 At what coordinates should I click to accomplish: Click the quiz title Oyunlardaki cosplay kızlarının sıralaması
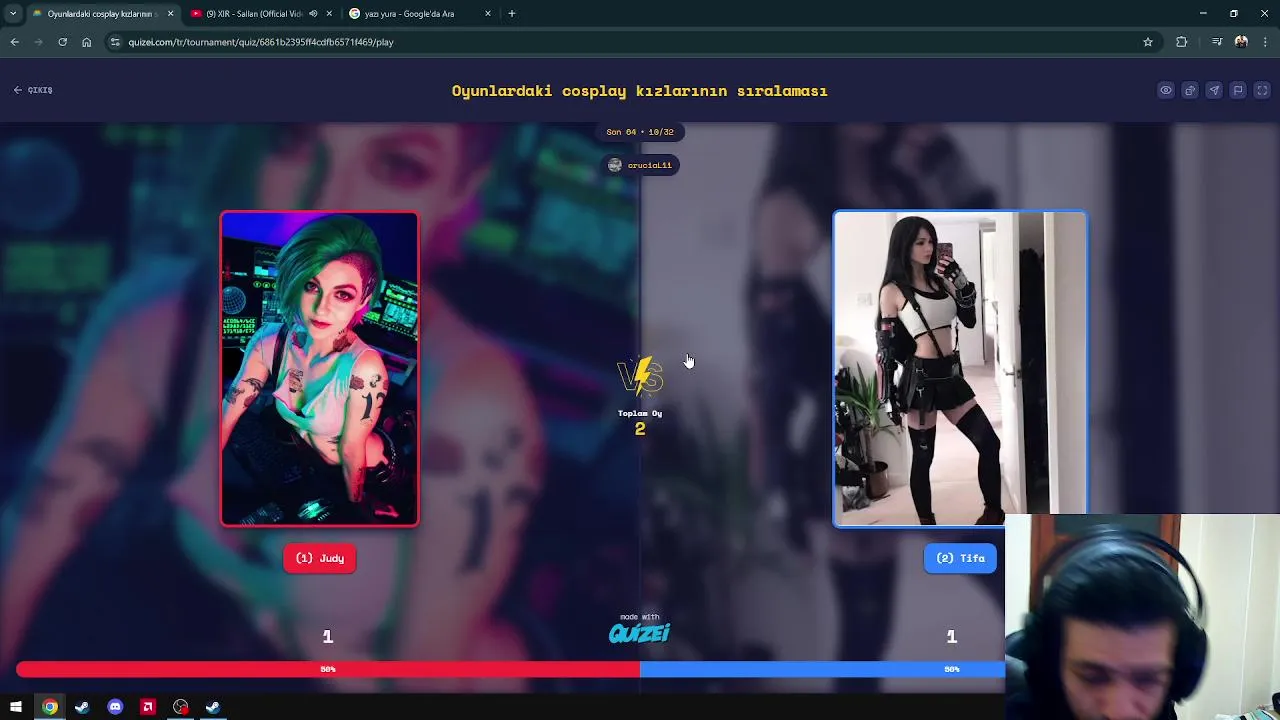pos(640,91)
